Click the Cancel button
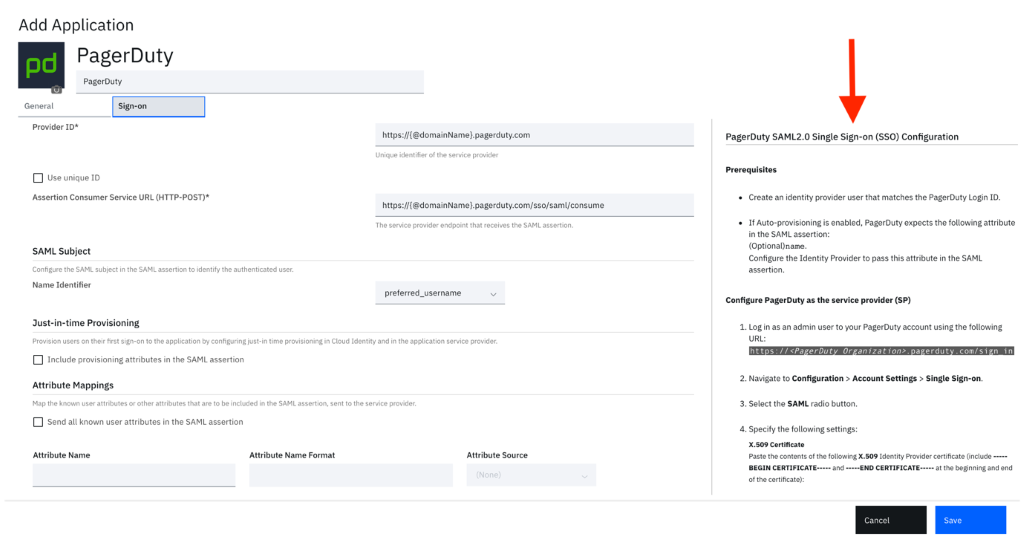Viewport: 1024px width, 543px height. tap(891, 520)
